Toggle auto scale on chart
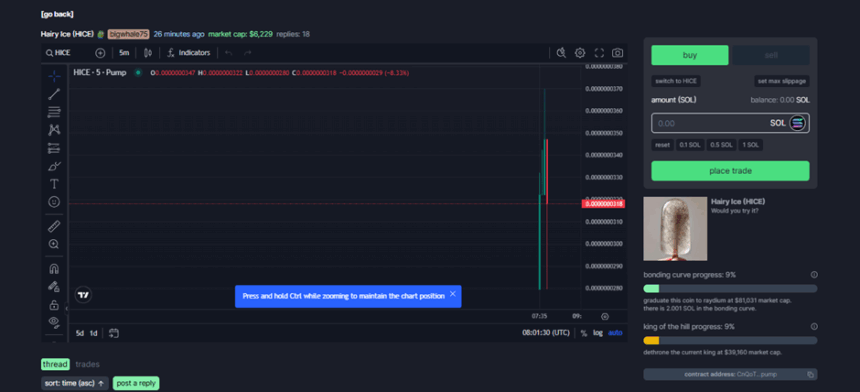The image size is (860, 392). pos(615,333)
